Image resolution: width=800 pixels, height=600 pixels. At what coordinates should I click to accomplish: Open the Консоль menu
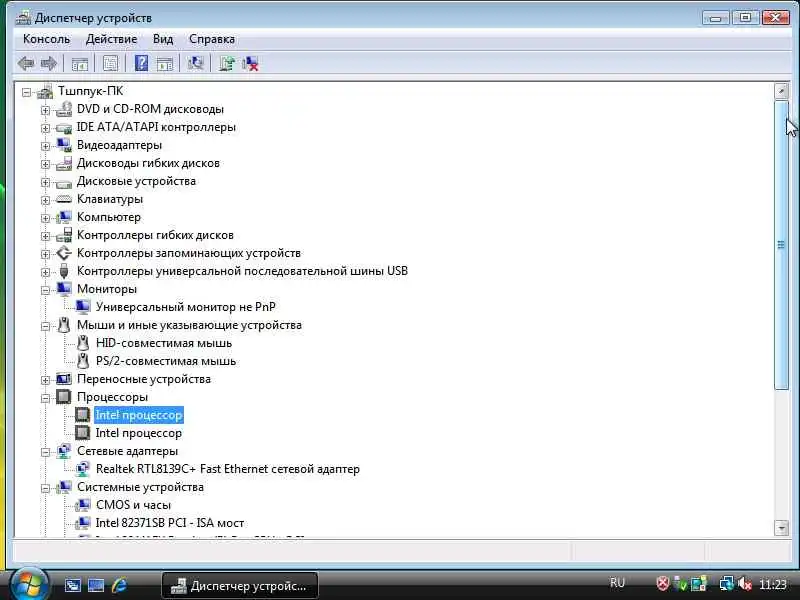point(46,39)
